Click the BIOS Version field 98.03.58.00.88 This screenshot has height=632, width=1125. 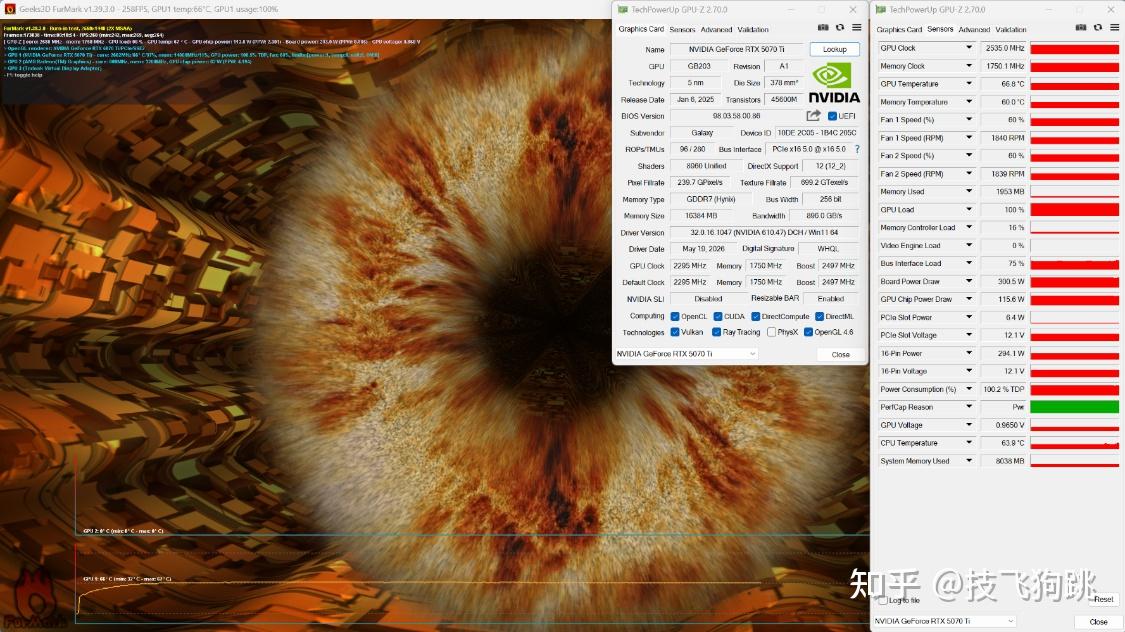(x=736, y=116)
